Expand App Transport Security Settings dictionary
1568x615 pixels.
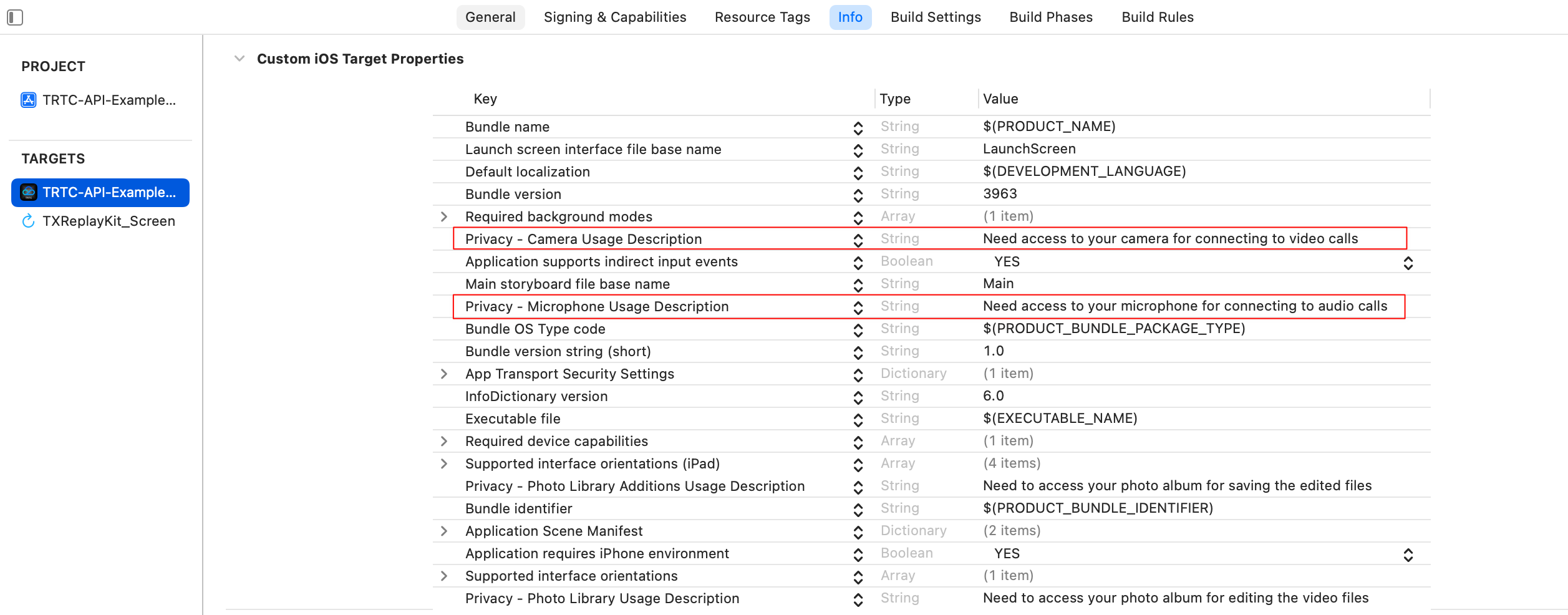[444, 374]
